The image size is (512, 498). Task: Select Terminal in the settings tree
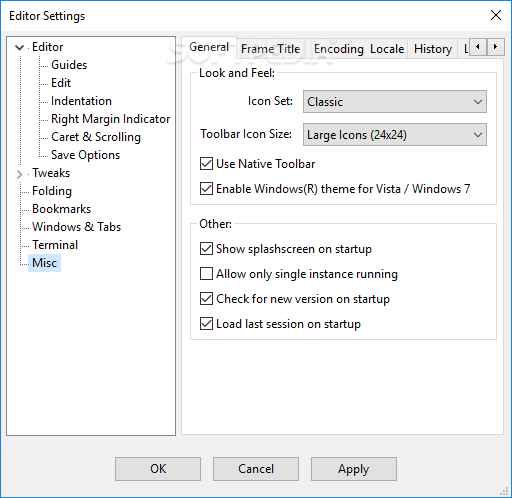[55, 245]
